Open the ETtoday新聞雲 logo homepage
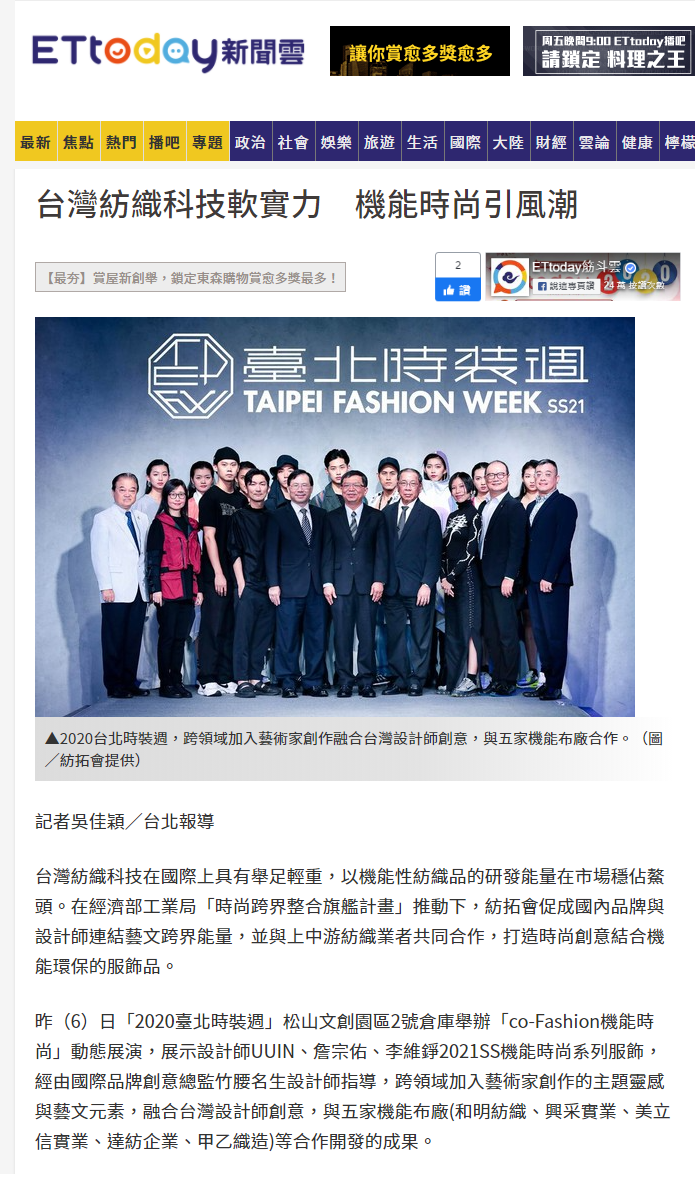This screenshot has width=695, height=1194. coord(168,52)
